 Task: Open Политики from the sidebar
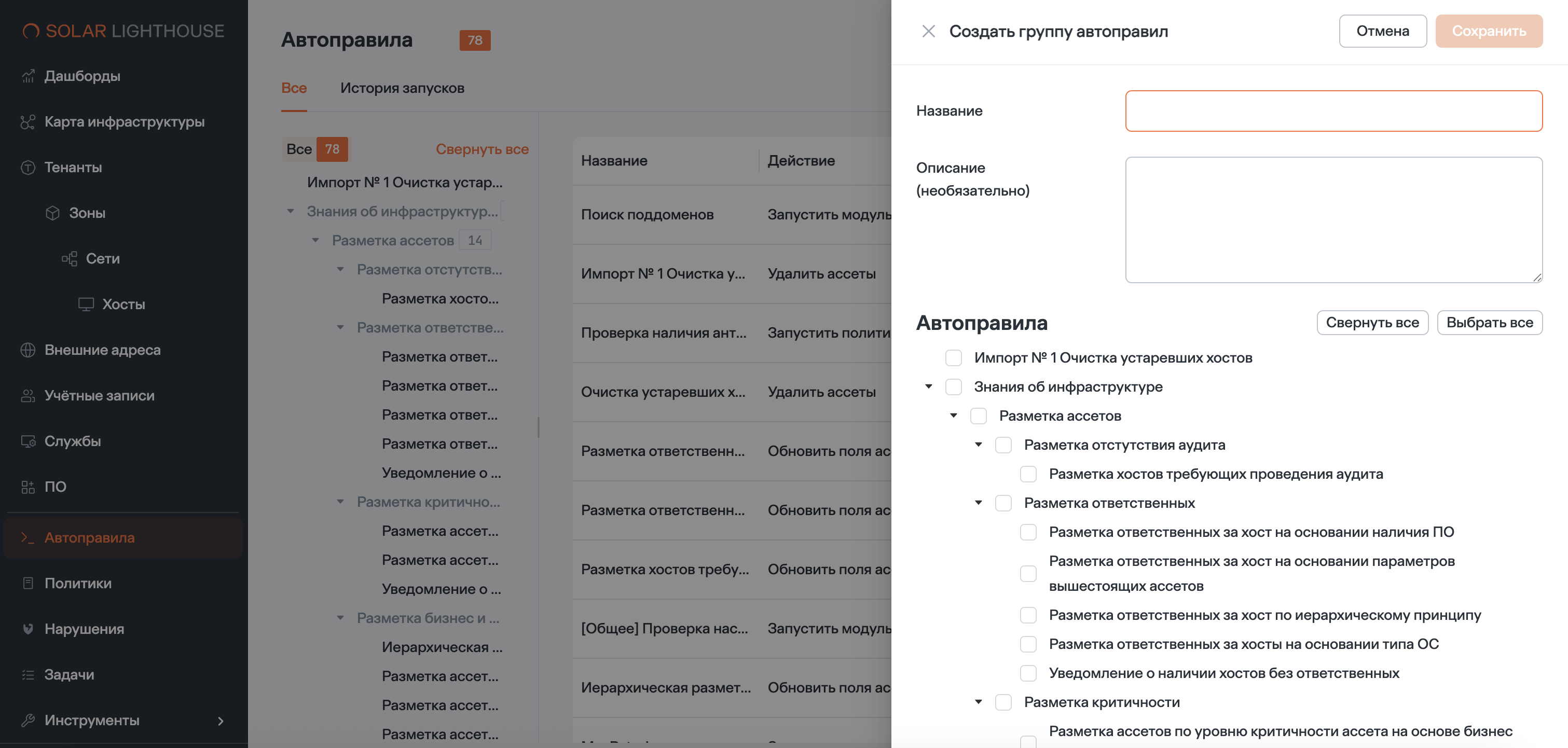click(x=78, y=583)
